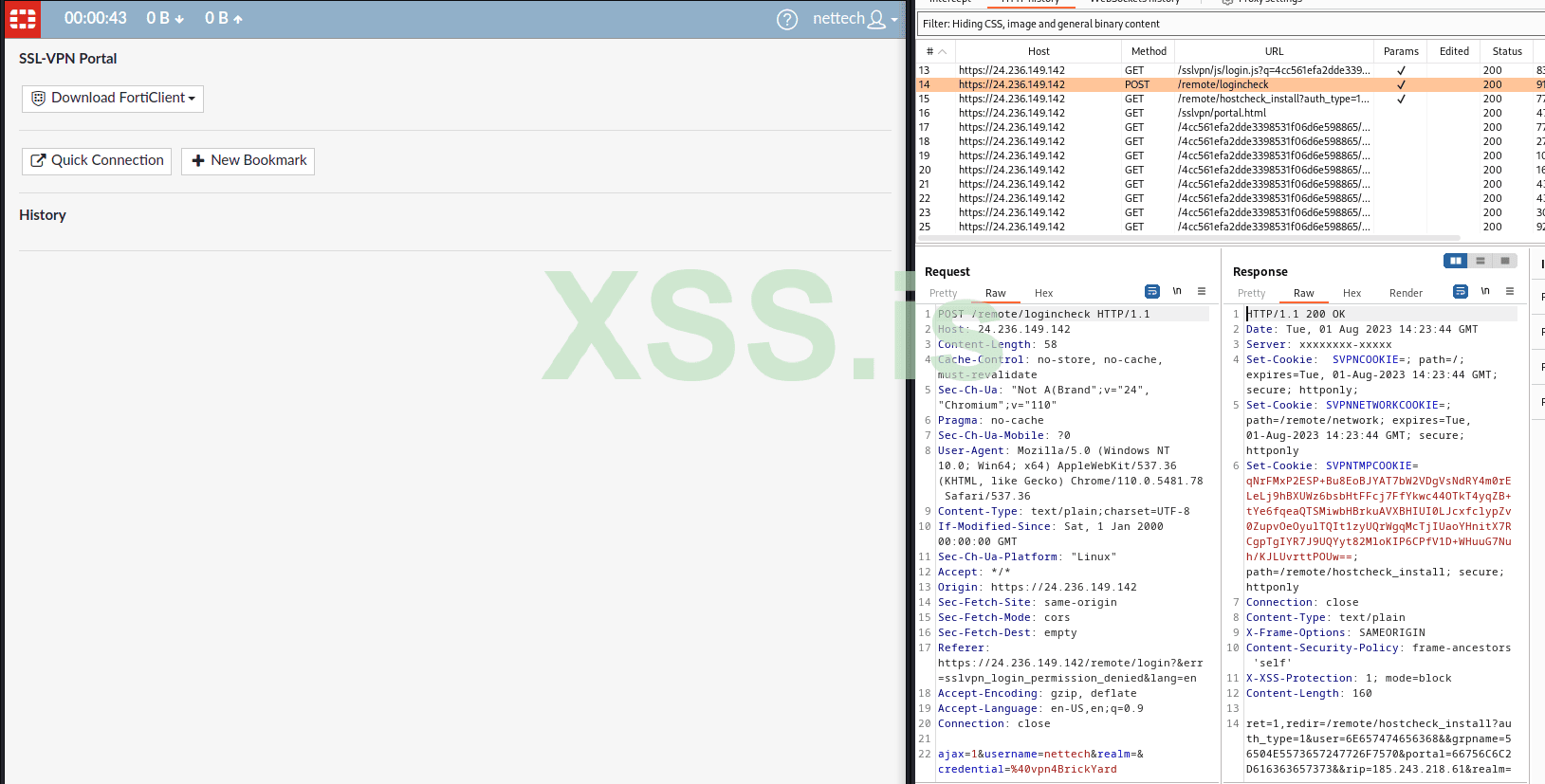
Task: Open the Request panel hamburger options menu
Action: pos(1202,291)
